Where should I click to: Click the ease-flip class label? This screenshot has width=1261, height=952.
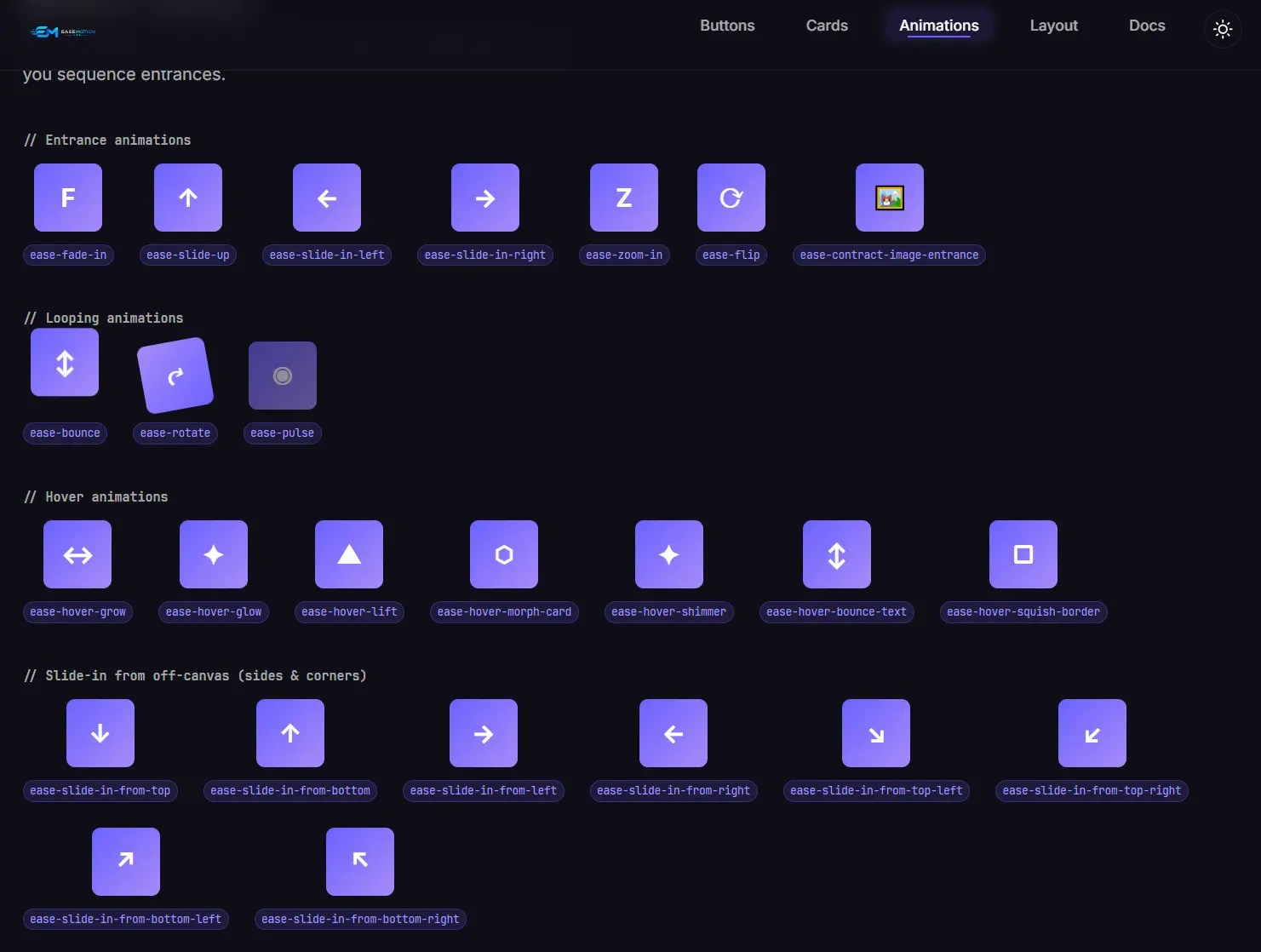coord(731,255)
